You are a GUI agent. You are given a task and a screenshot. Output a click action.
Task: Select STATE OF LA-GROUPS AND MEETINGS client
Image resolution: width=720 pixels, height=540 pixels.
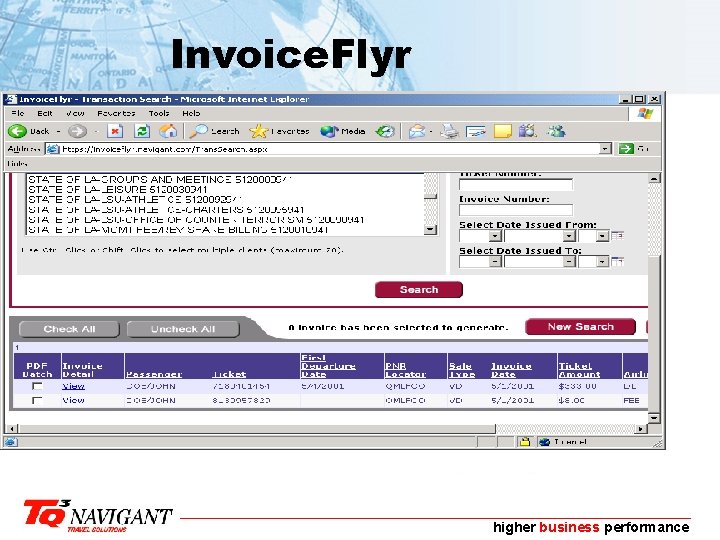coord(160,180)
